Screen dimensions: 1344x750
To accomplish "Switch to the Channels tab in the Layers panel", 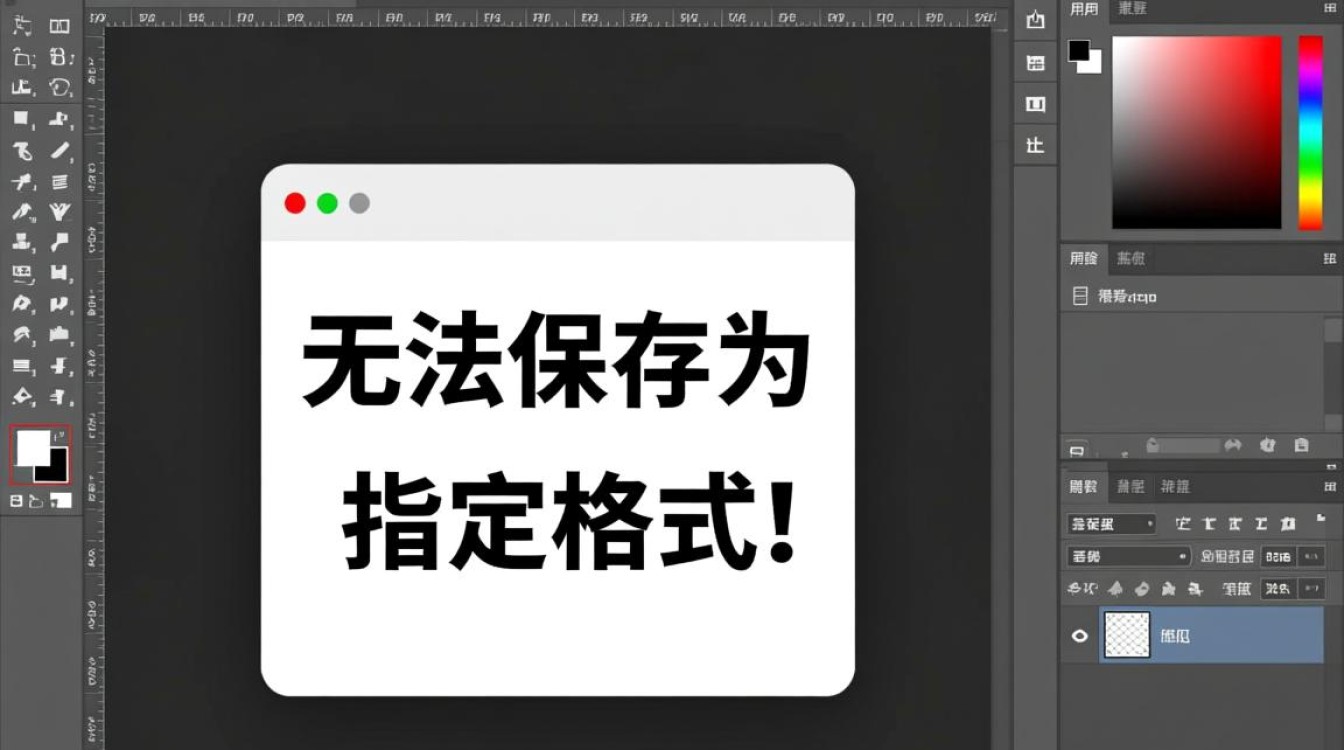I will [1129, 488].
